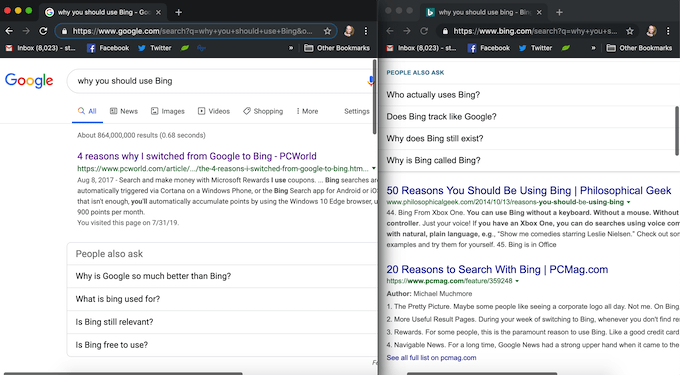Open Gmail Inbox bookmark in Bing window
The height and width of the screenshot is (375, 680).
click(x=421, y=48)
